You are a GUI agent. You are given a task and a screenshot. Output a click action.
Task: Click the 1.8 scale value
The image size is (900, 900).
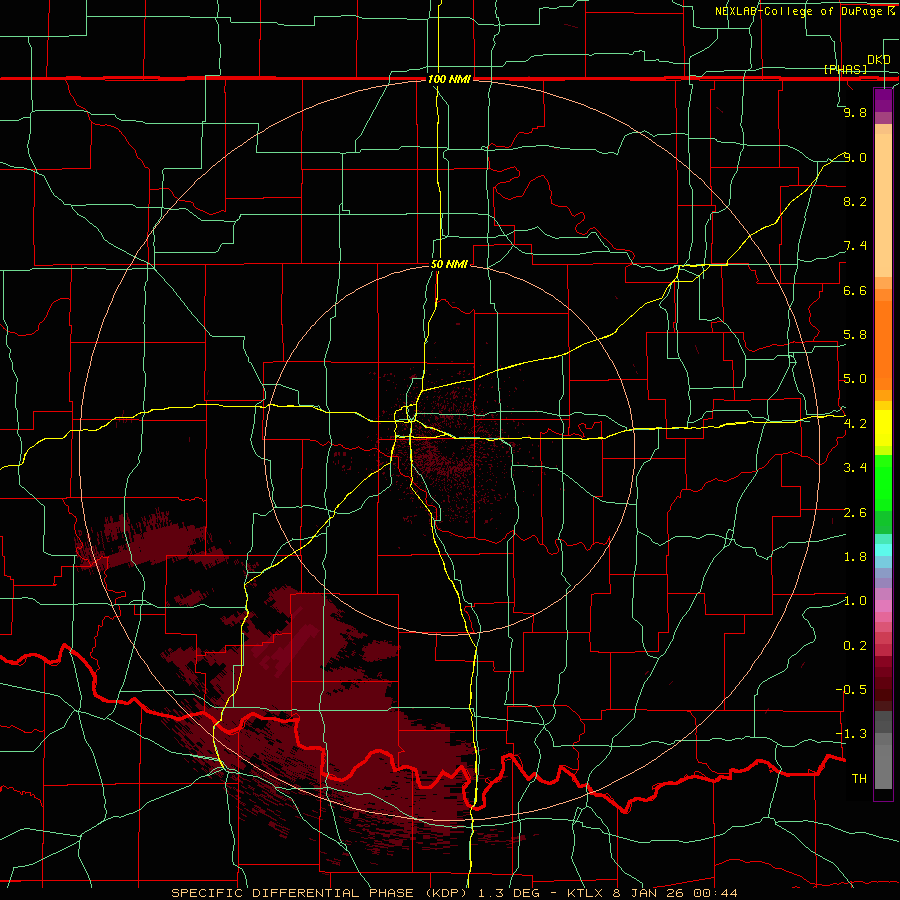tap(855, 557)
